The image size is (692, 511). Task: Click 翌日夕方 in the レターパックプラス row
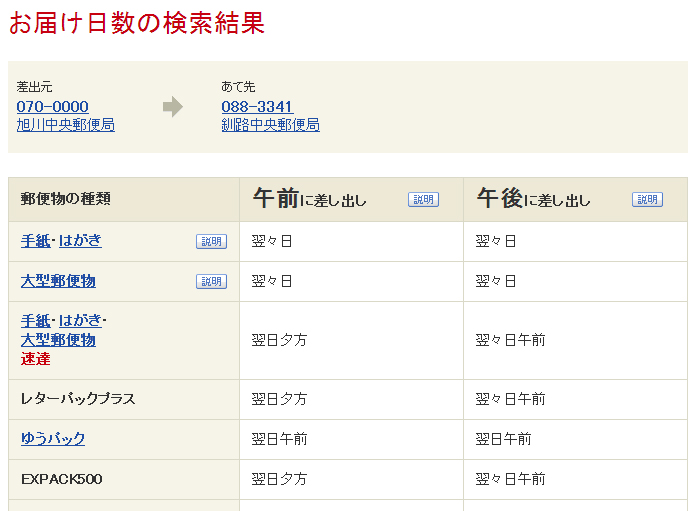pyautogui.click(x=279, y=399)
